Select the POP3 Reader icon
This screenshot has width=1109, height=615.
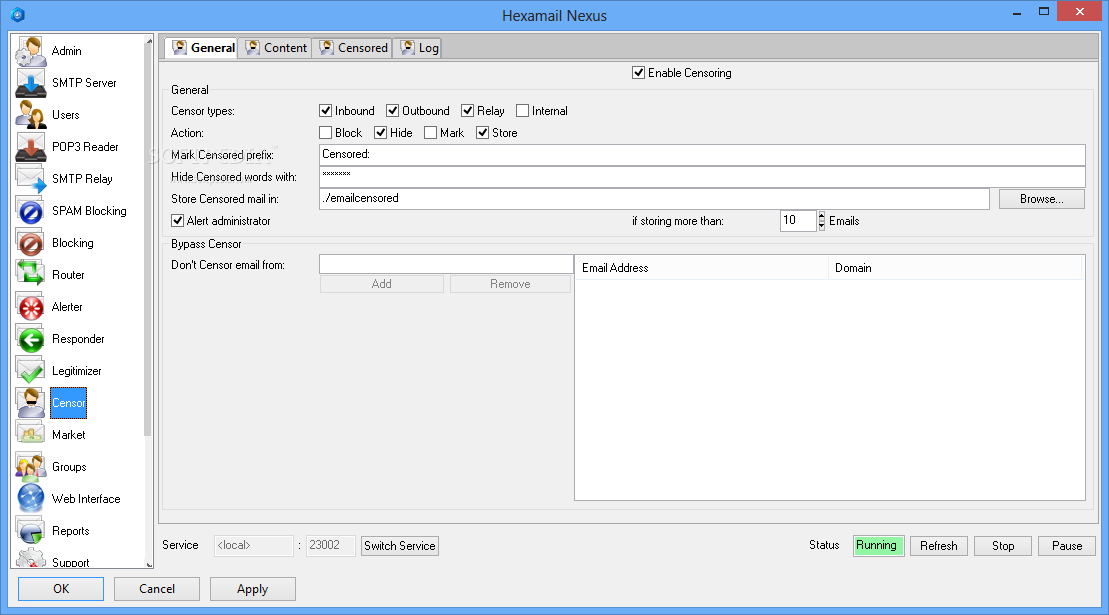(31, 147)
